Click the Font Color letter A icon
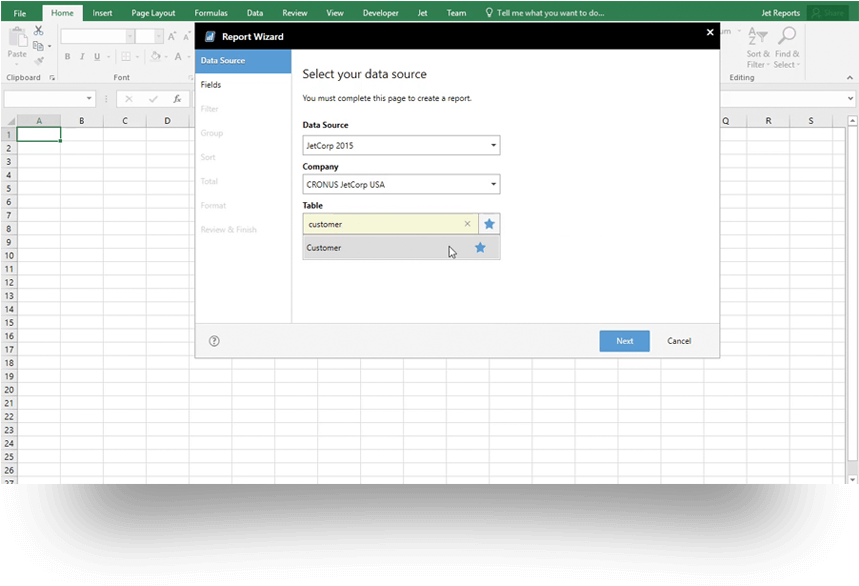The image size is (859, 586). click(177, 56)
